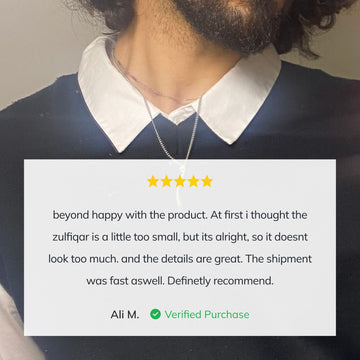Select the fourth yellow rating star
Screen dimensions: 360x360
point(193,181)
